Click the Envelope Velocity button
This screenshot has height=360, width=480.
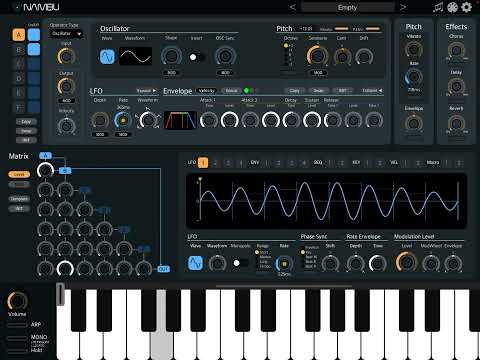point(206,90)
